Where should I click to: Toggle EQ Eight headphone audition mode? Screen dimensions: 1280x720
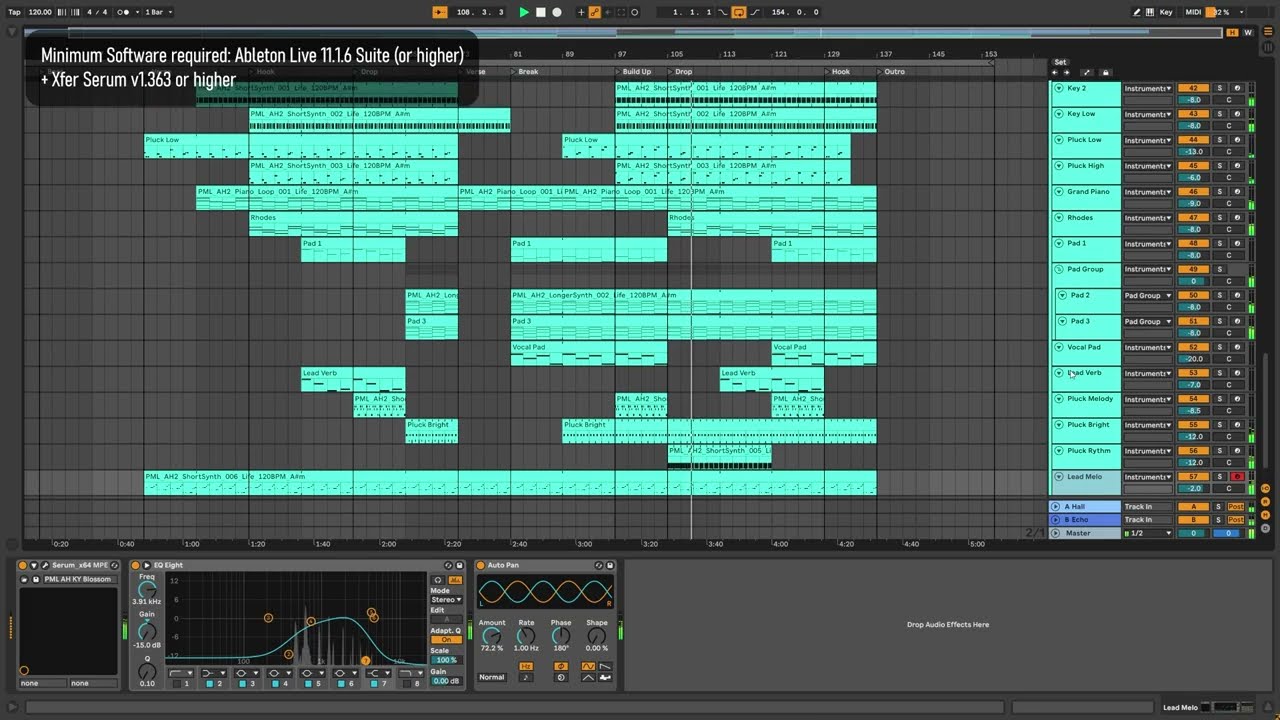438,580
